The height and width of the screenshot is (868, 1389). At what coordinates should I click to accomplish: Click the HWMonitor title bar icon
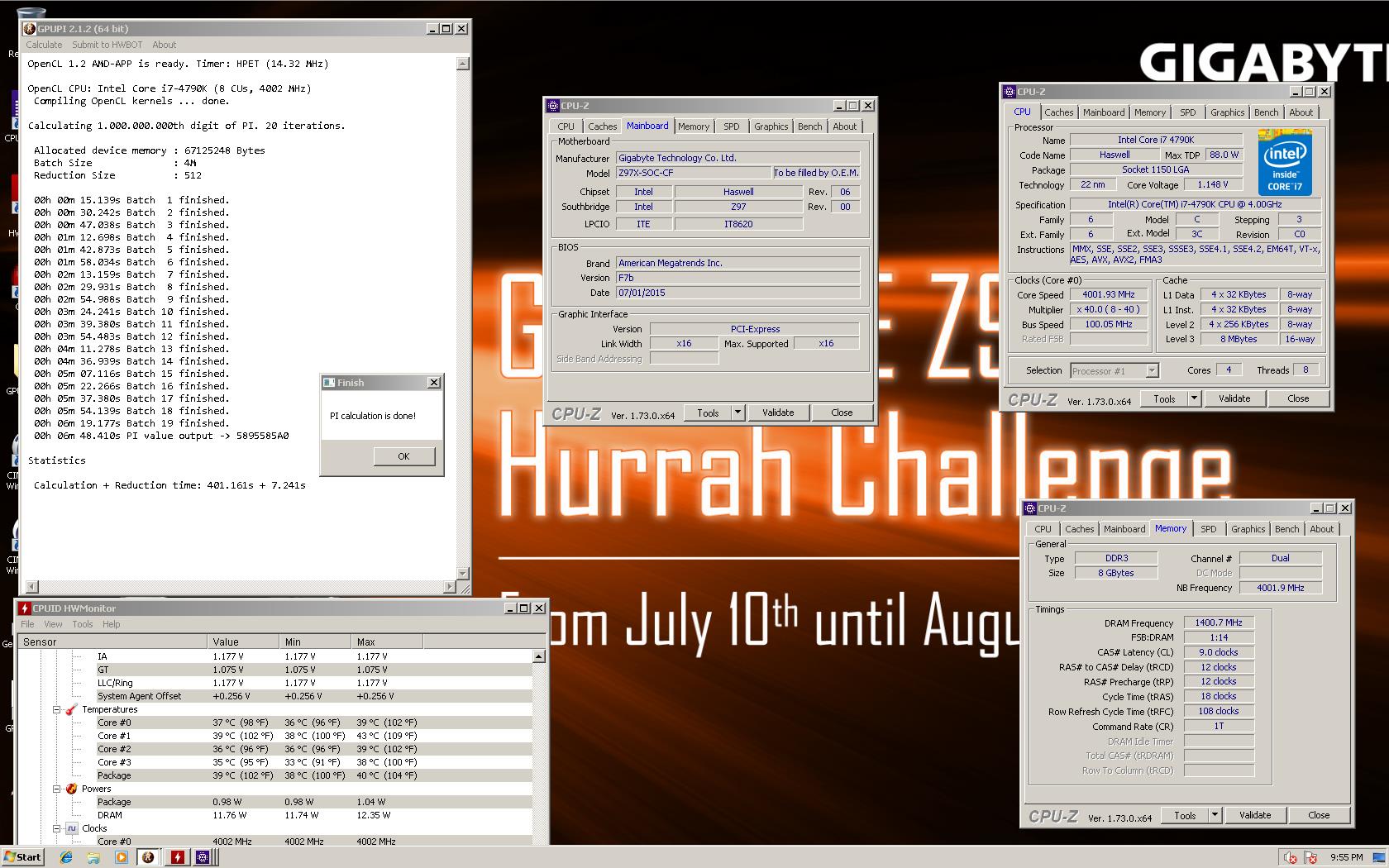click(25, 608)
